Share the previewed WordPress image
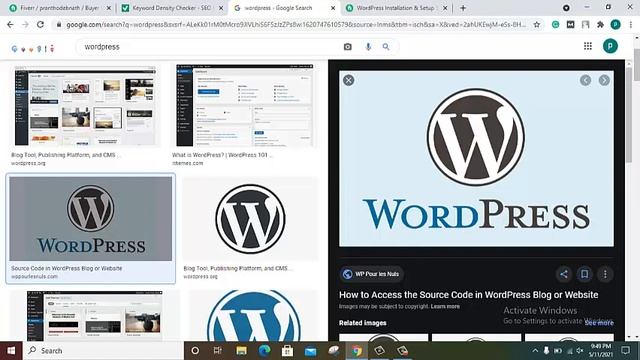Image resolution: width=640 pixels, height=360 pixels. tap(564, 274)
